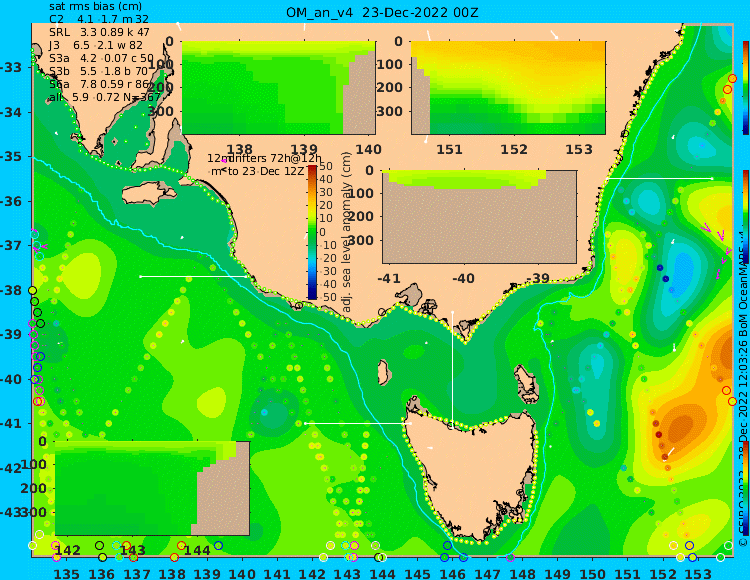750x580 pixels.
Task: Select the 'sat rms bias (cm)' header
Action: (95, 7)
